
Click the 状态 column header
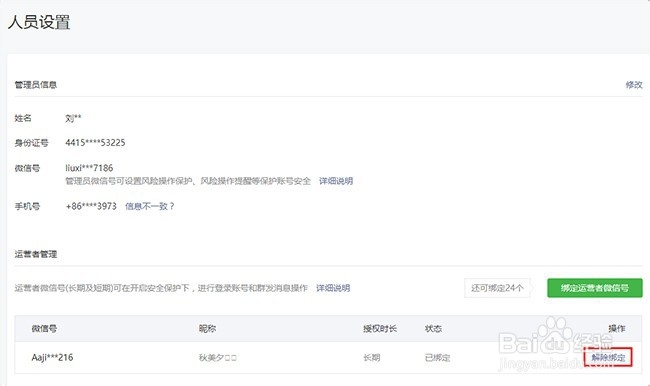(x=433, y=328)
